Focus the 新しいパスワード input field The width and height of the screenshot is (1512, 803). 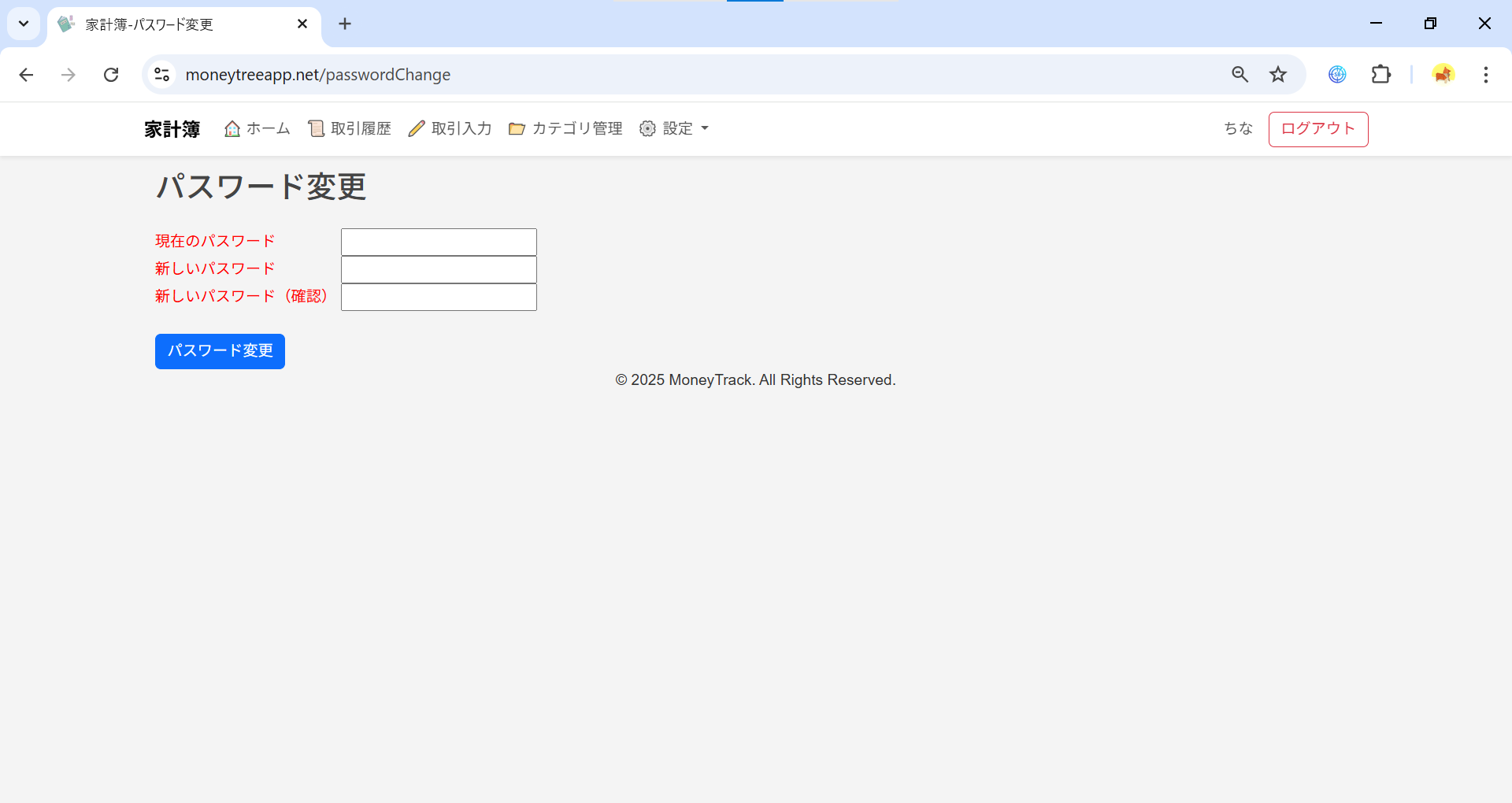439,269
